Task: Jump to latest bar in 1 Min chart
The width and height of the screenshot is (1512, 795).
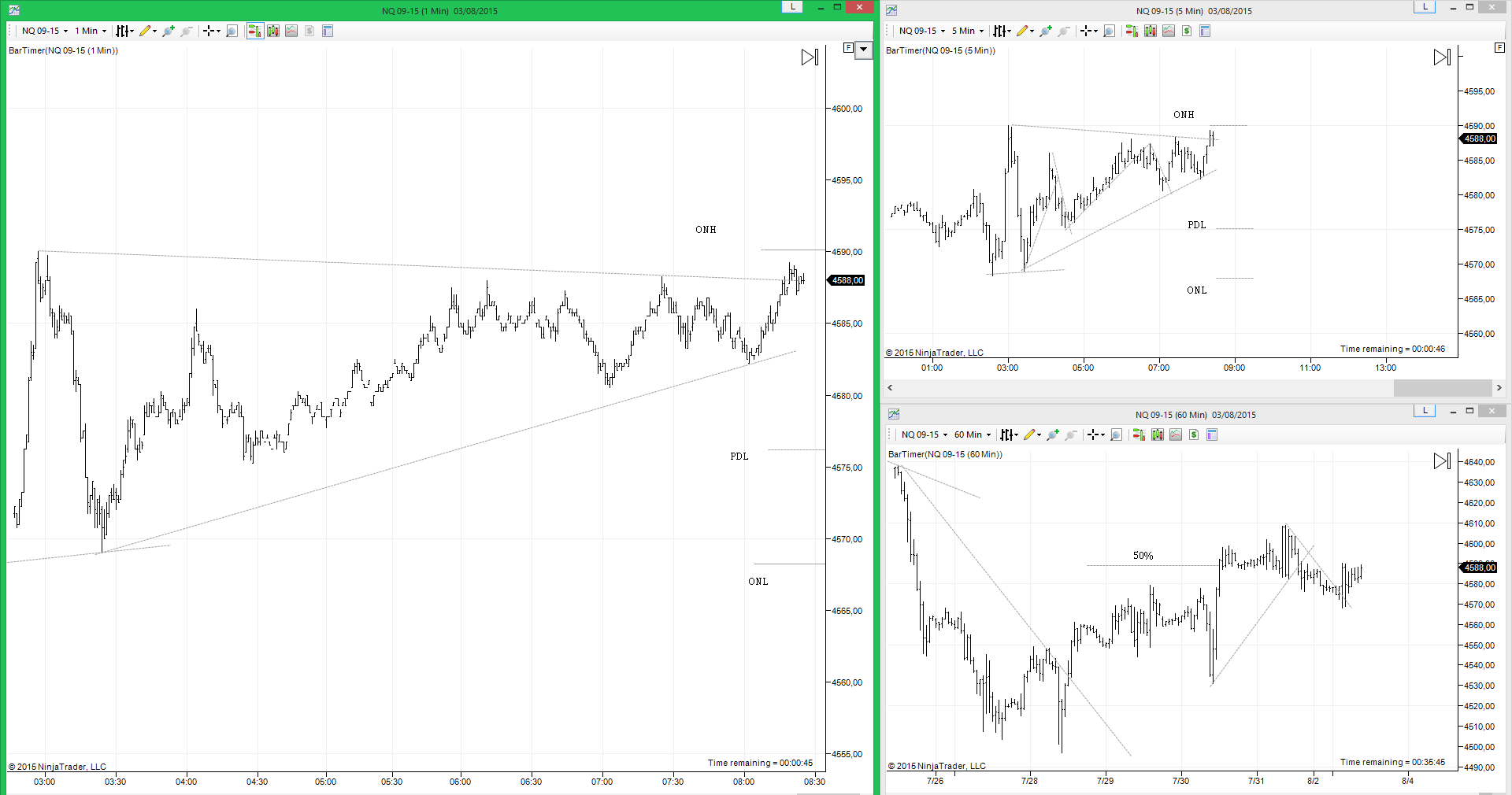Action: pos(810,57)
